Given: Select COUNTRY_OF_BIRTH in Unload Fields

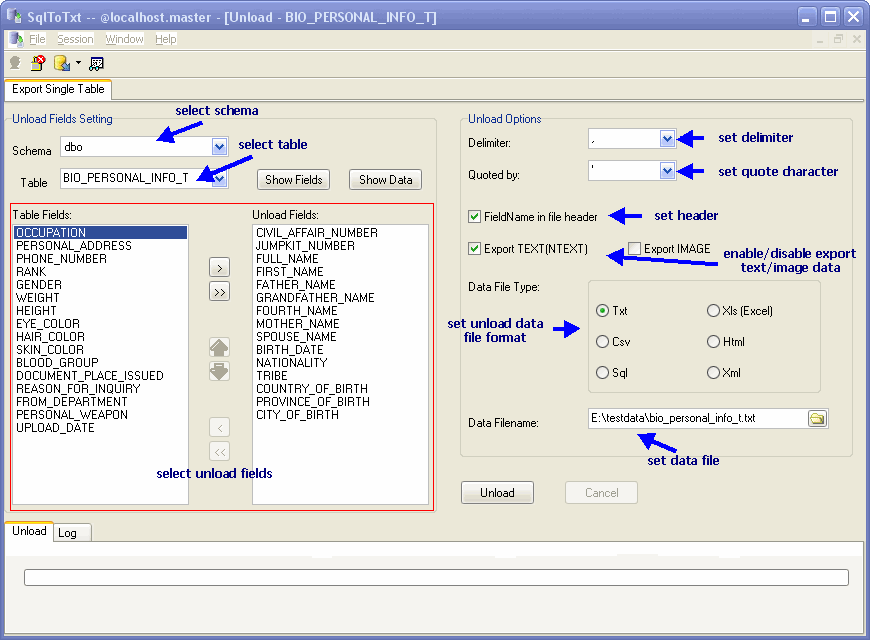Looking at the screenshot, I should click(340, 389).
